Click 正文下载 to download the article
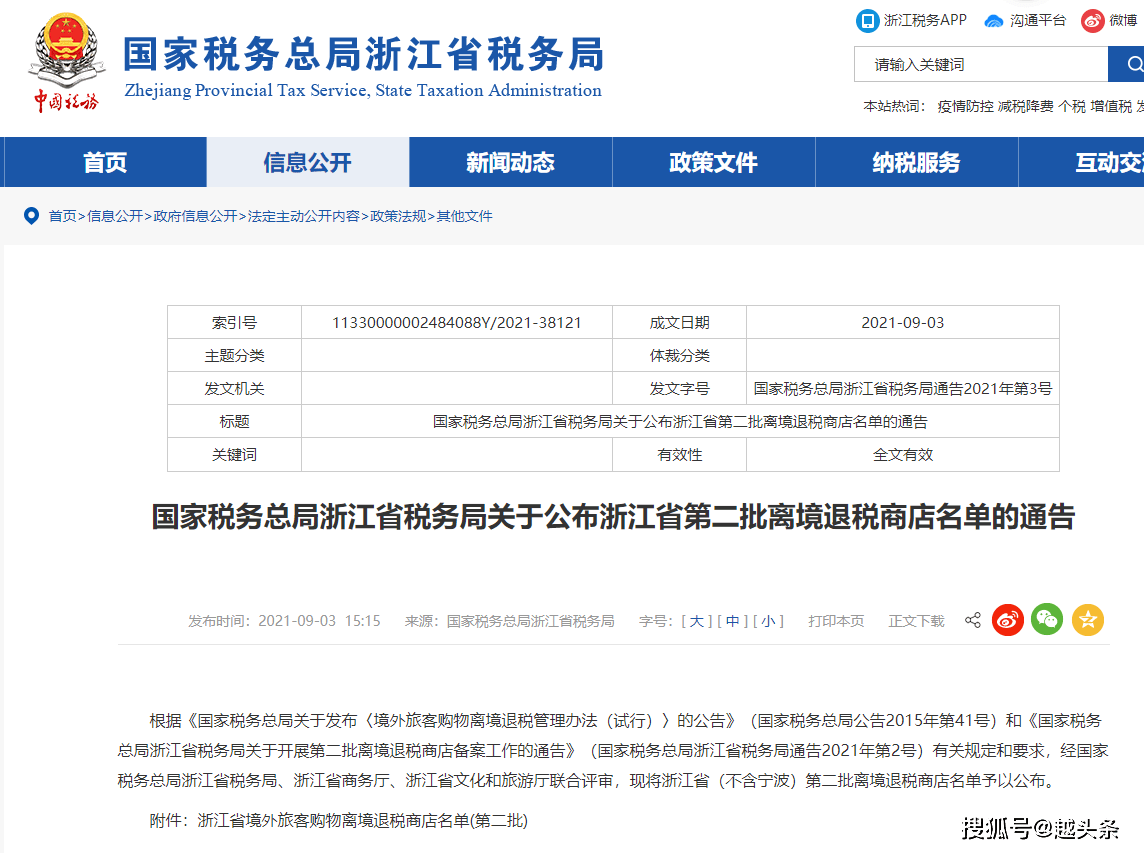 [x=915, y=620]
